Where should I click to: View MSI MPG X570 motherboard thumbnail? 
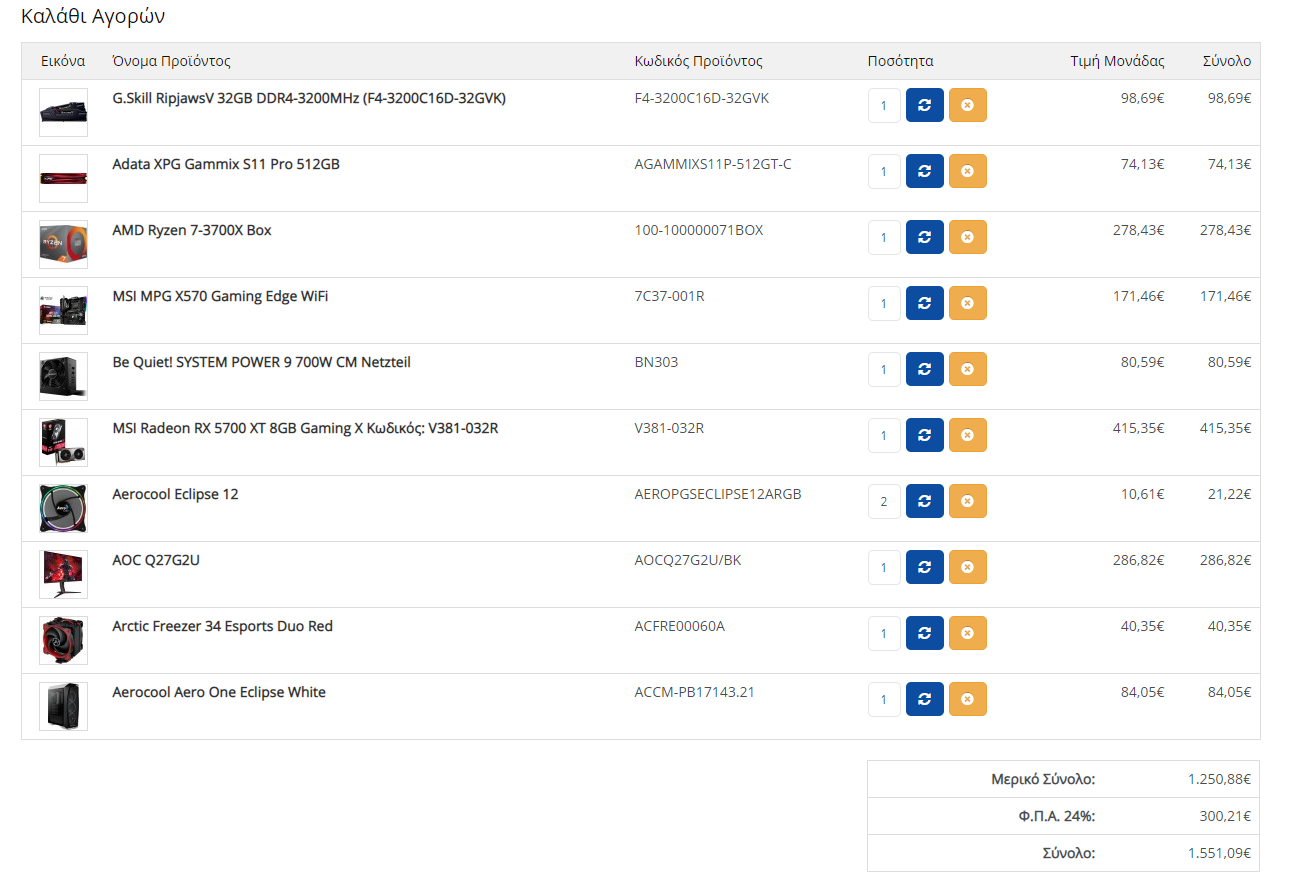click(x=63, y=310)
